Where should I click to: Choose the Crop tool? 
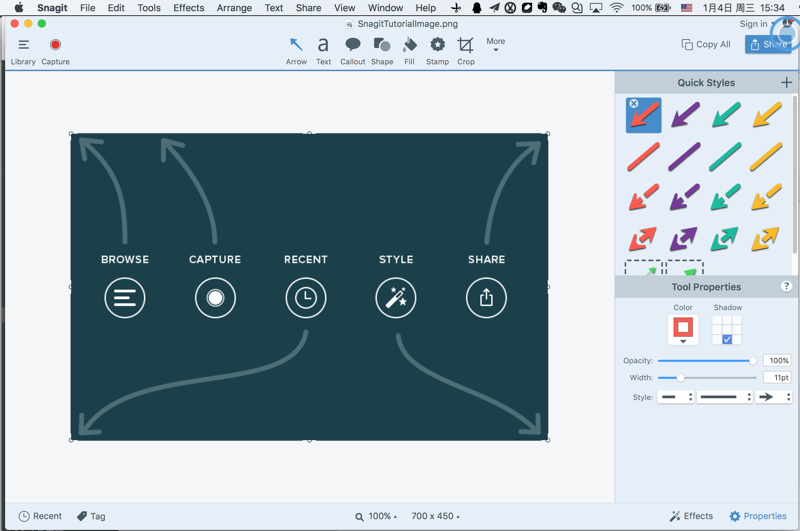(x=466, y=50)
